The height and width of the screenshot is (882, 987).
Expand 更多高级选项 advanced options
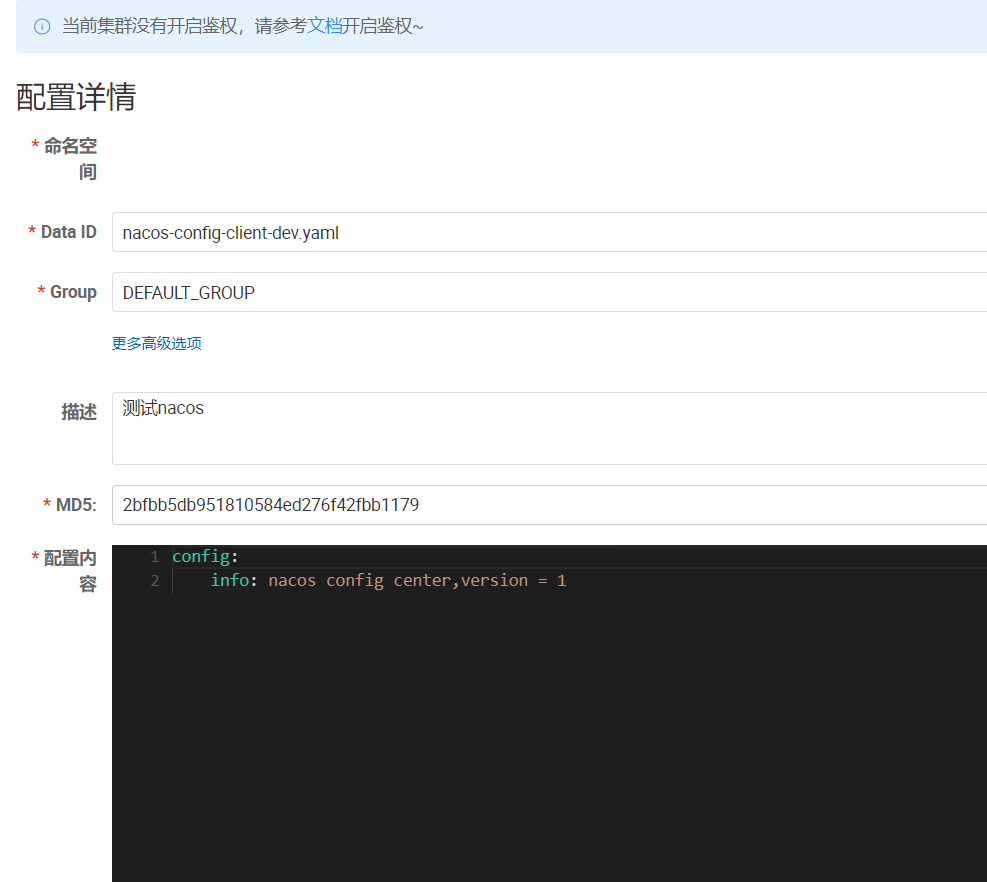157,343
